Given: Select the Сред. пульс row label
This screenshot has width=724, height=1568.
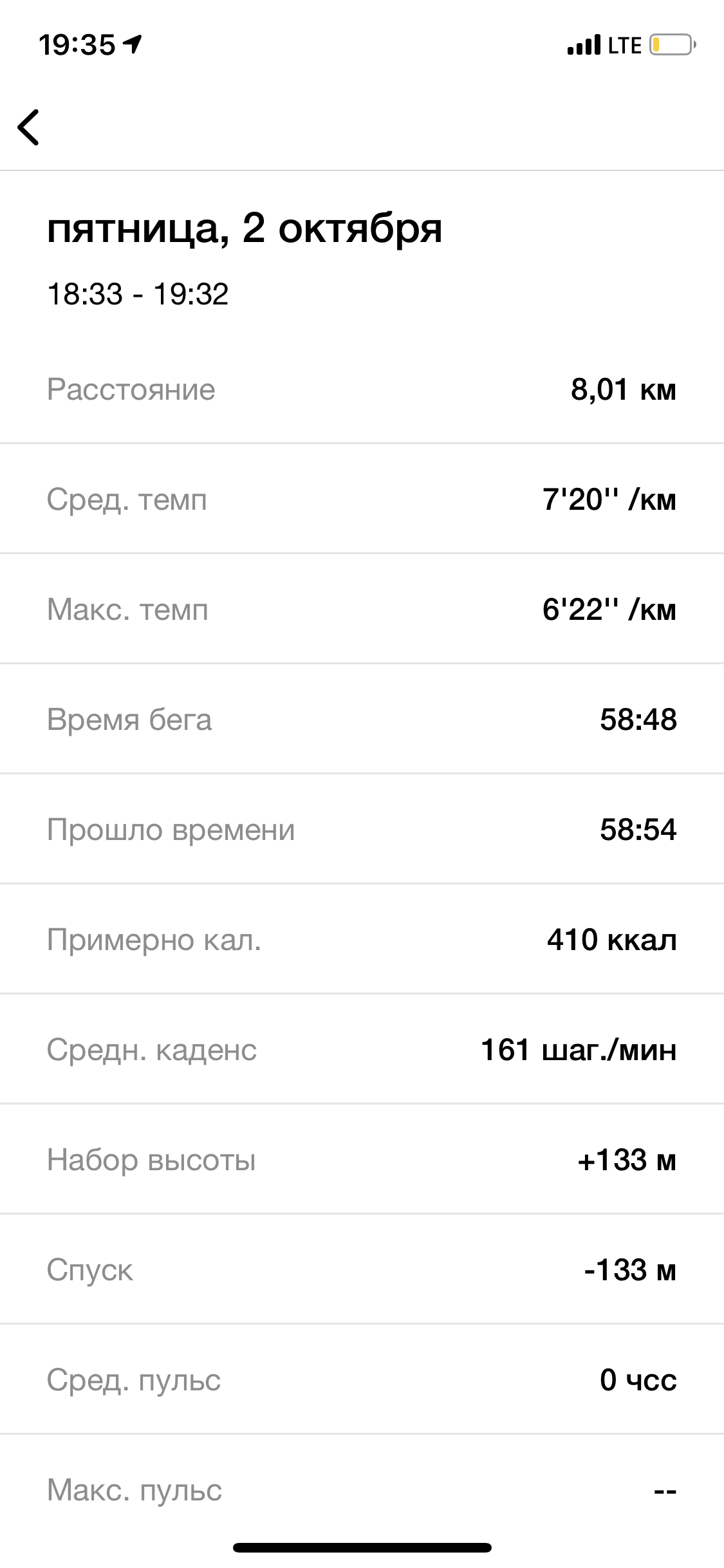Looking at the screenshot, I should 134,1380.
